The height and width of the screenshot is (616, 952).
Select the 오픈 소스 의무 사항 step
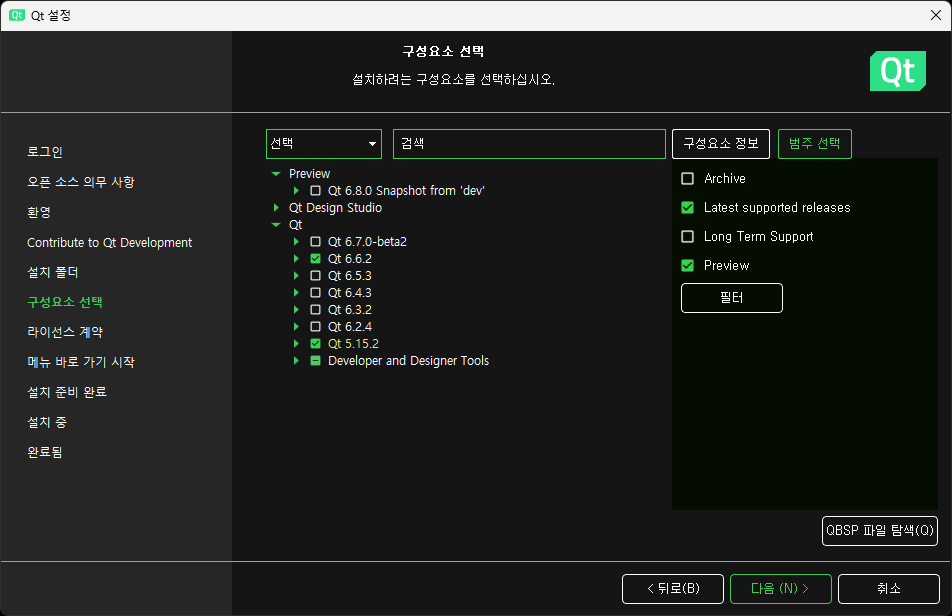tap(81, 182)
